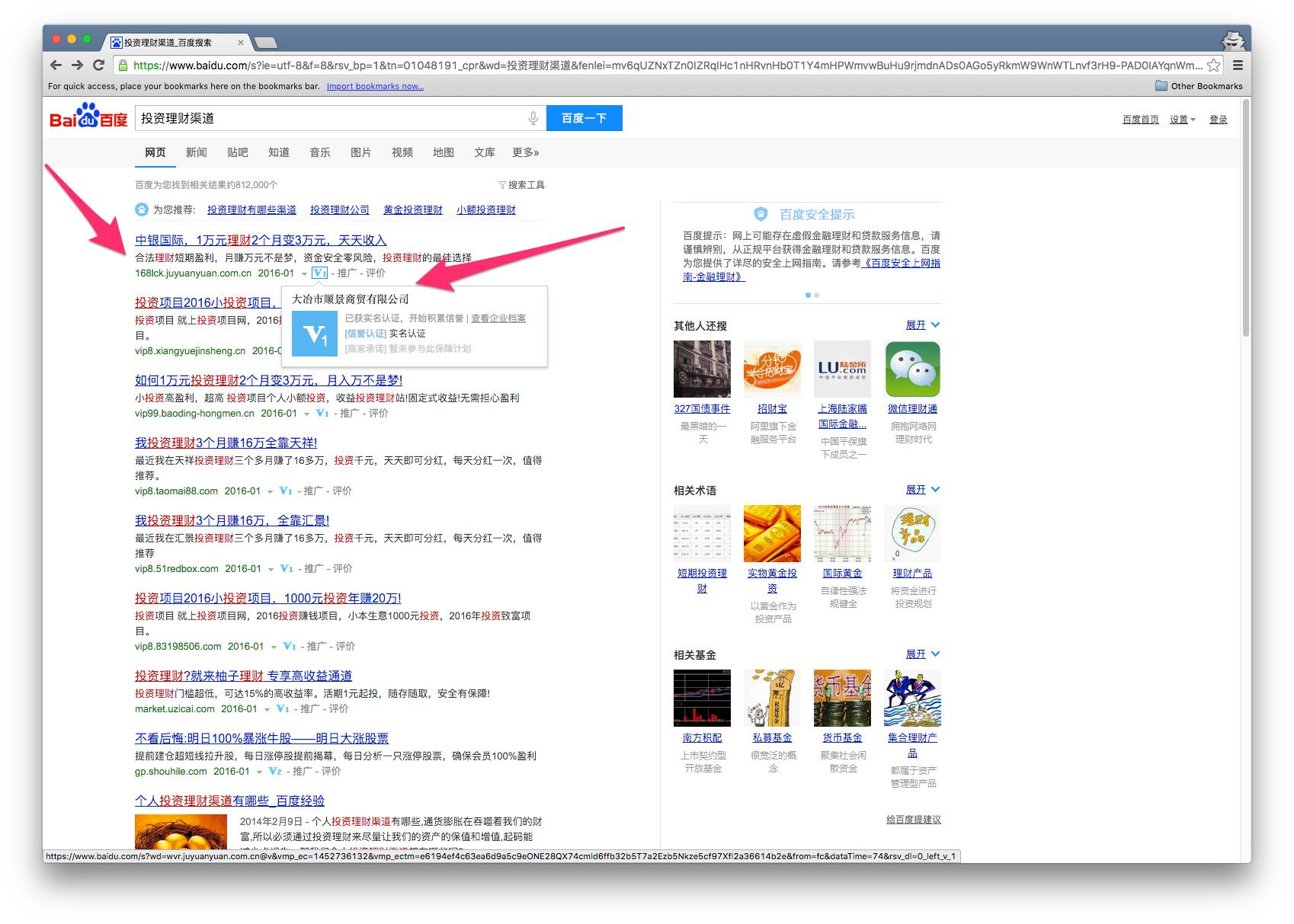The image size is (1294, 924).
Task: Click the V1 badge beside market.uzicai.com
Action: (x=283, y=708)
